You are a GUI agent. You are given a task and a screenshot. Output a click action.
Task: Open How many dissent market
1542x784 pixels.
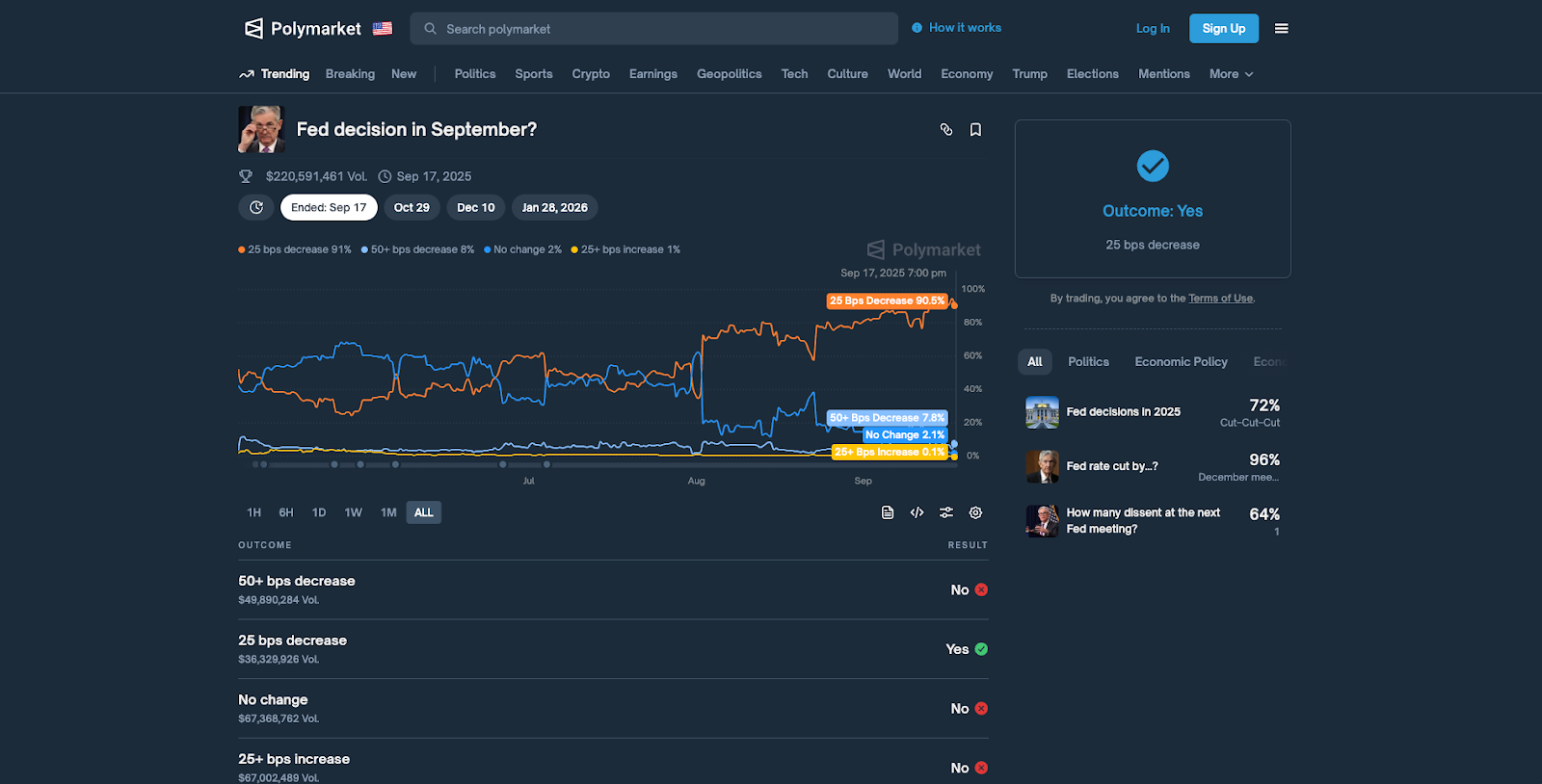pos(1153,521)
